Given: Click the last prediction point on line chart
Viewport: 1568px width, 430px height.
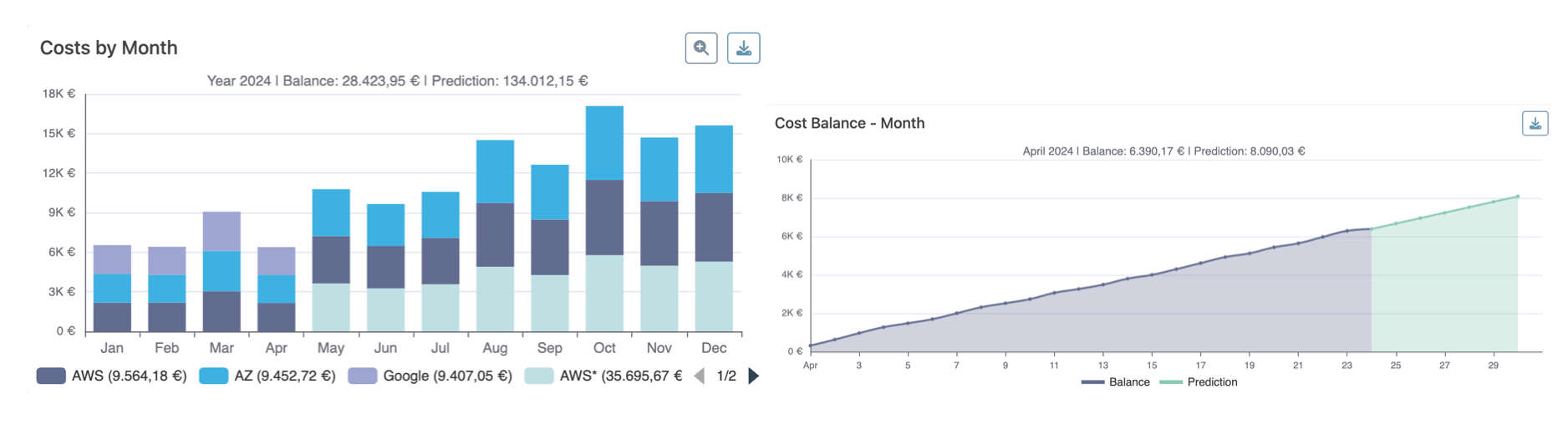Looking at the screenshot, I should pos(1517,197).
